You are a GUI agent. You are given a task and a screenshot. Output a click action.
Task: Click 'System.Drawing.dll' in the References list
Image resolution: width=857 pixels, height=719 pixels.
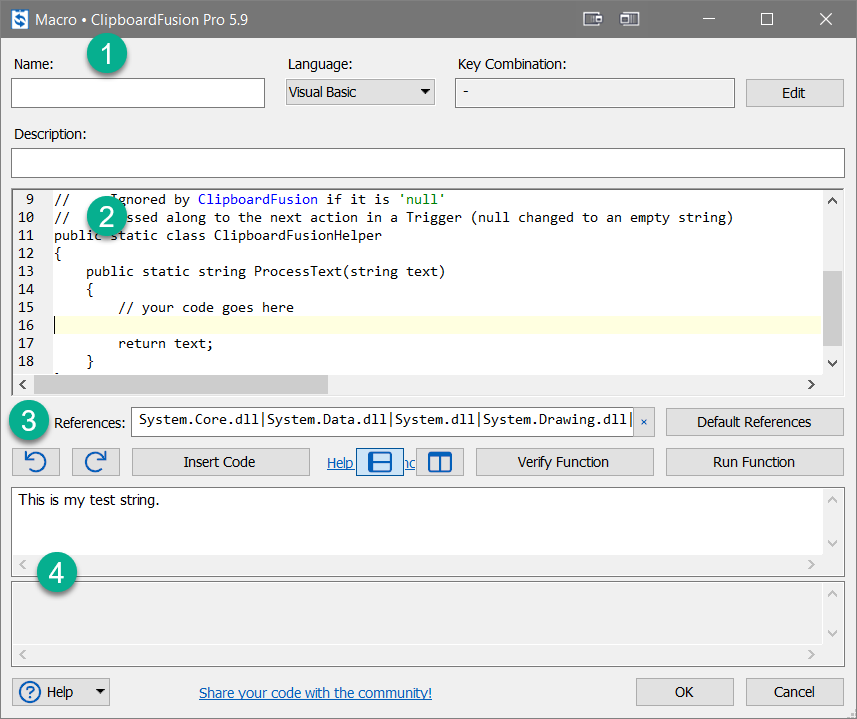click(x=555, y=420)
